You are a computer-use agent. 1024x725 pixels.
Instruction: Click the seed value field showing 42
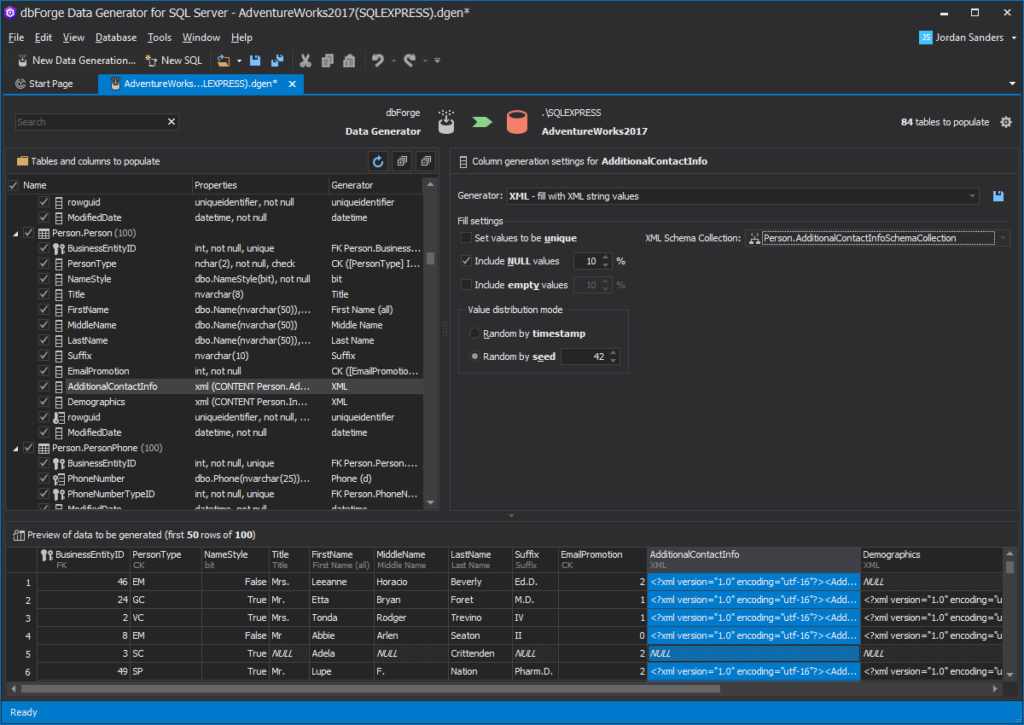click(584, 357)
